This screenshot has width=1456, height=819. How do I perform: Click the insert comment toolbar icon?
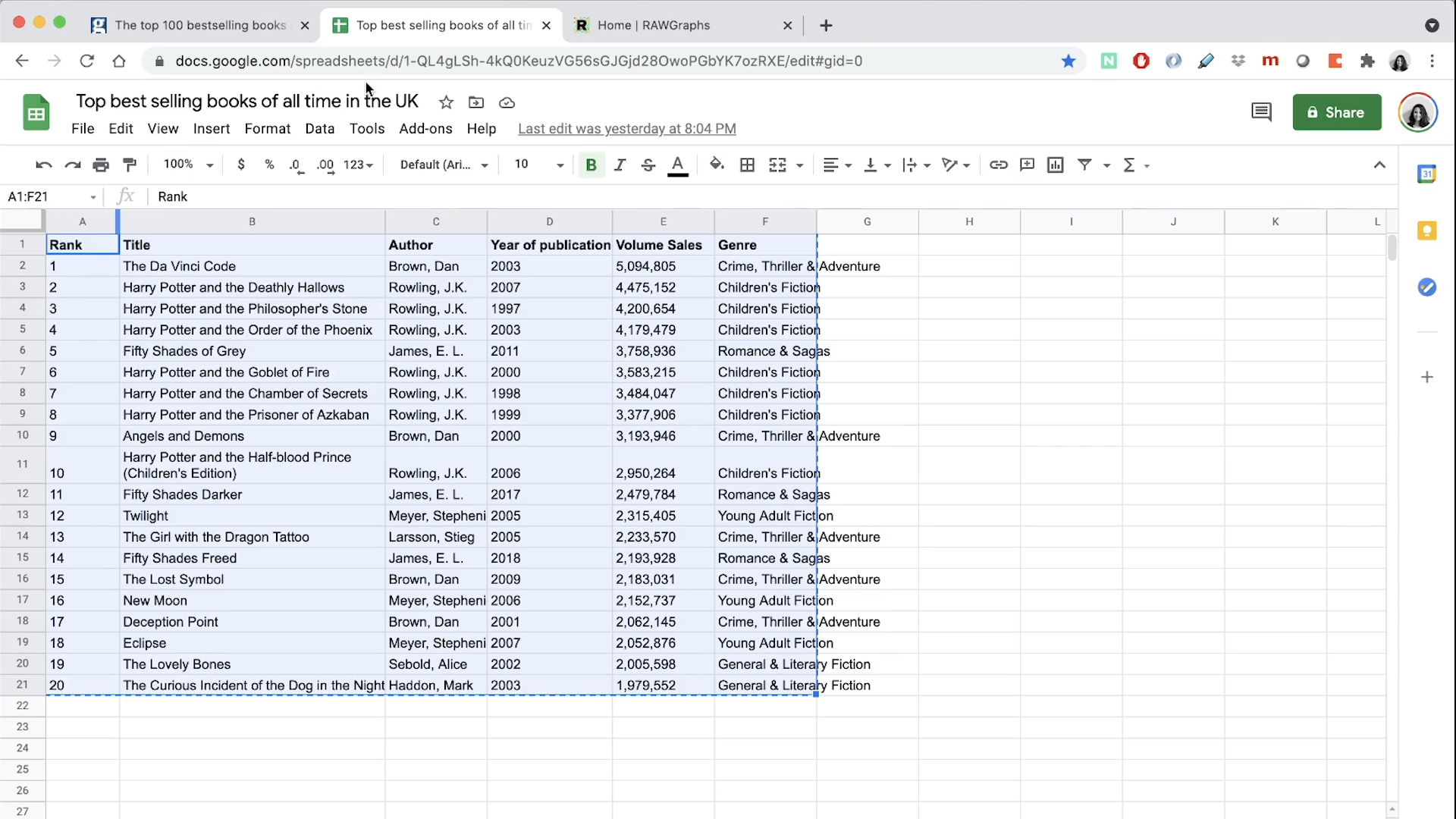pyautogui.click(x=1027, y=165)
